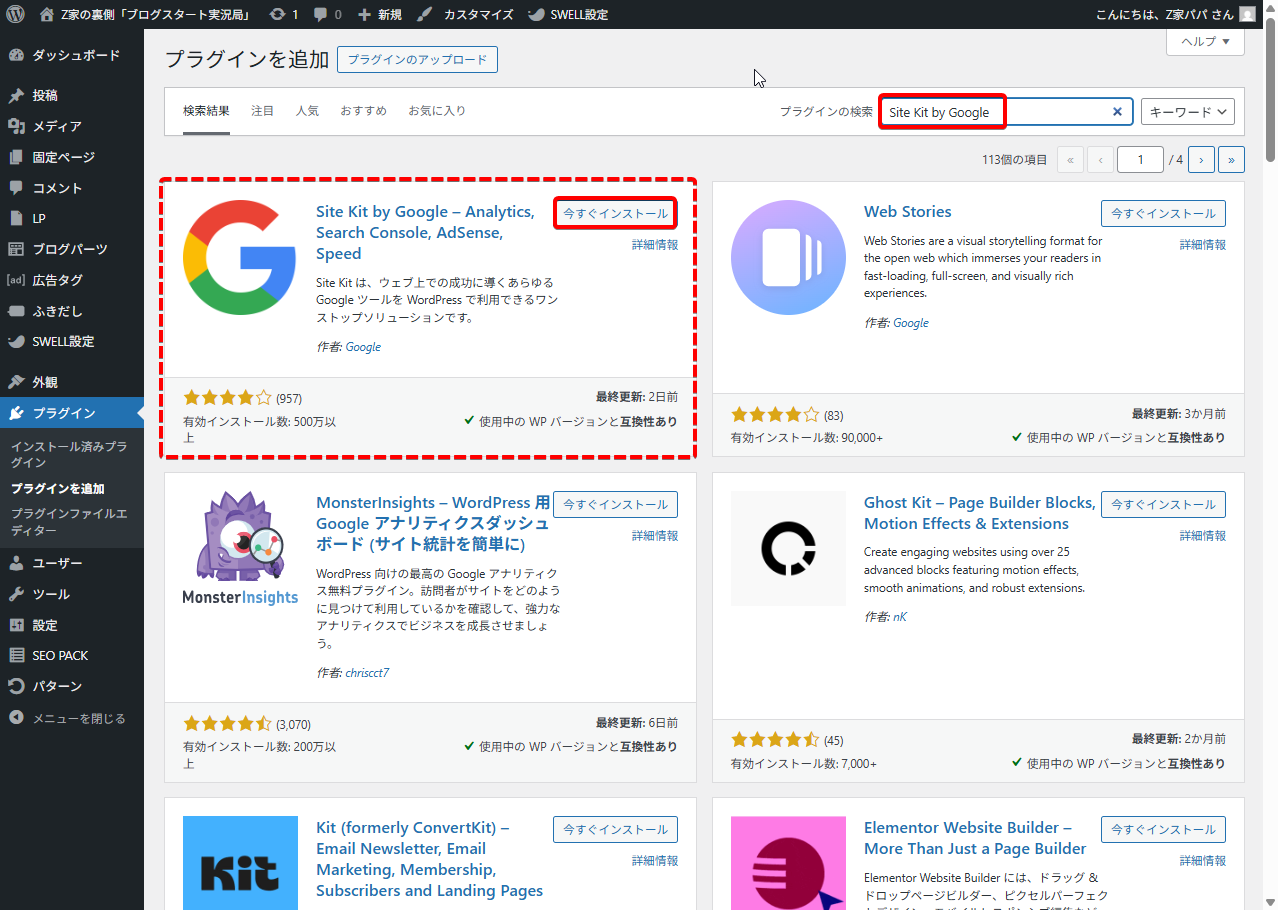Screen dimensions: 1278x910
Task: Open 詳細情報 for MonsterInsights
Action: pyautogui.click(x=655, y=536)
